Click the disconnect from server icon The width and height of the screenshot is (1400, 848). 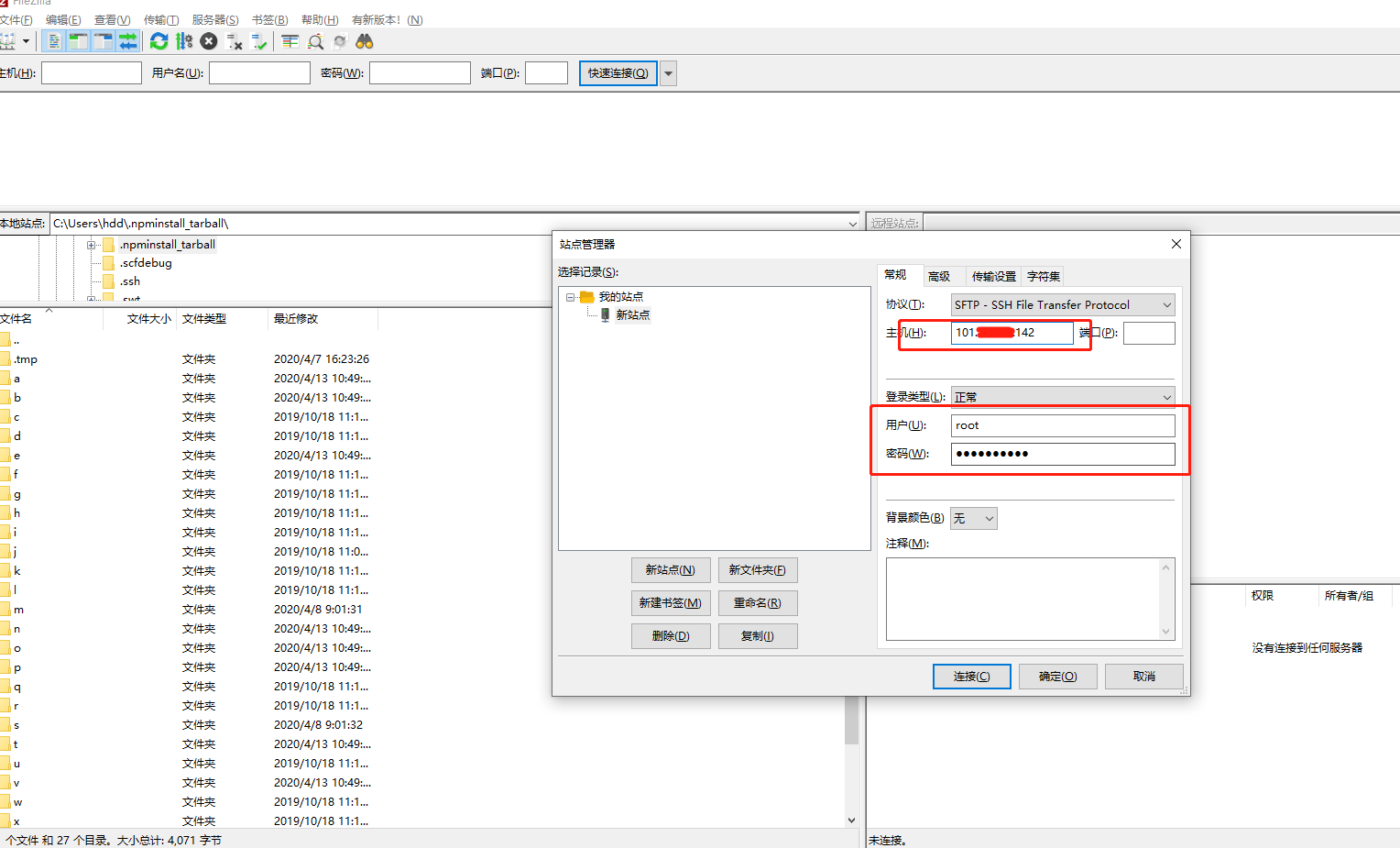[x=235, y=41]
